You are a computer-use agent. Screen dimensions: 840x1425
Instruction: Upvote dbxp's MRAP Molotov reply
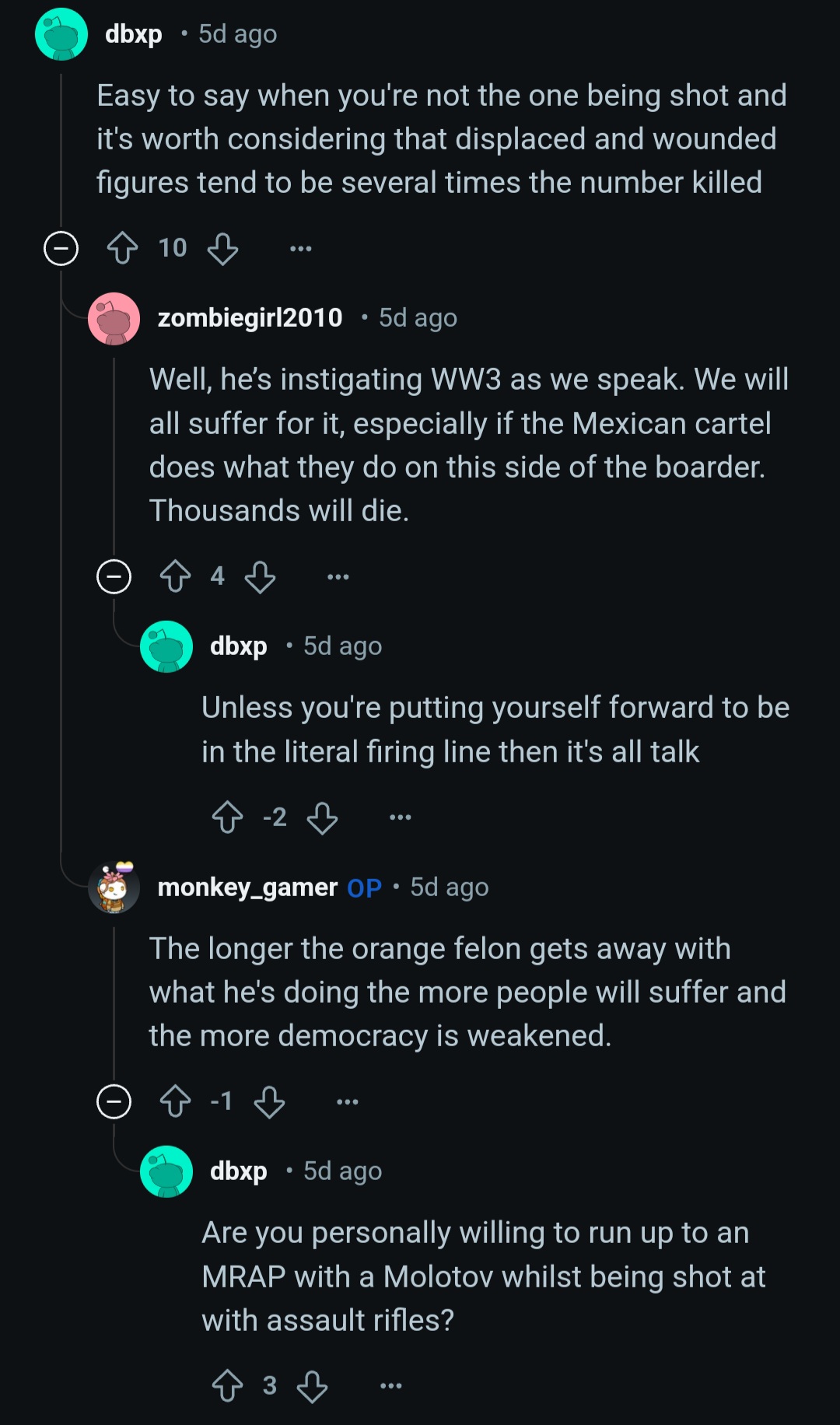click(x=227, y=1385)
